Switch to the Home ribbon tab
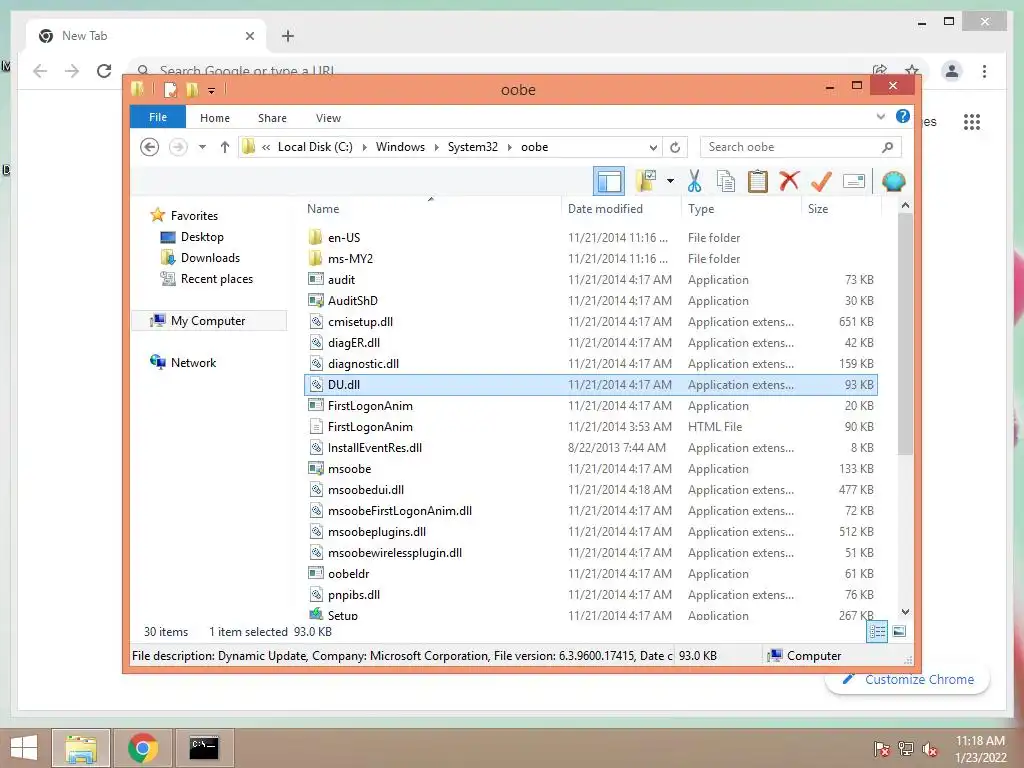The height and width of the screenshot is (768, 1024). (215, 118)
